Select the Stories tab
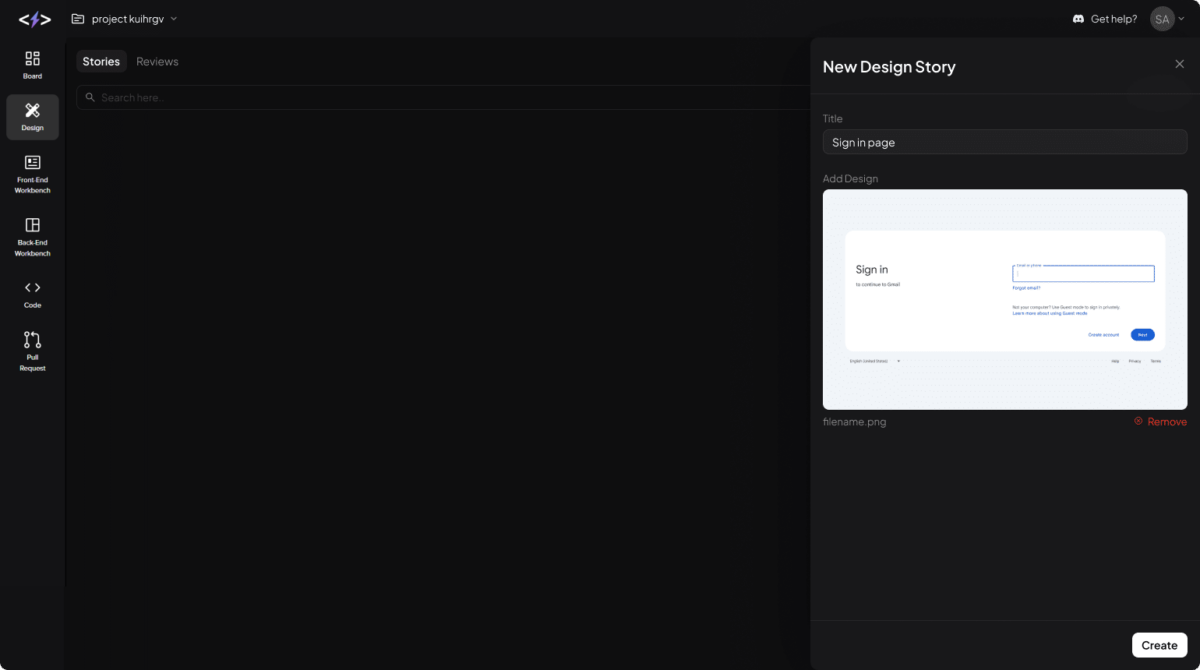 coord(101,61)
